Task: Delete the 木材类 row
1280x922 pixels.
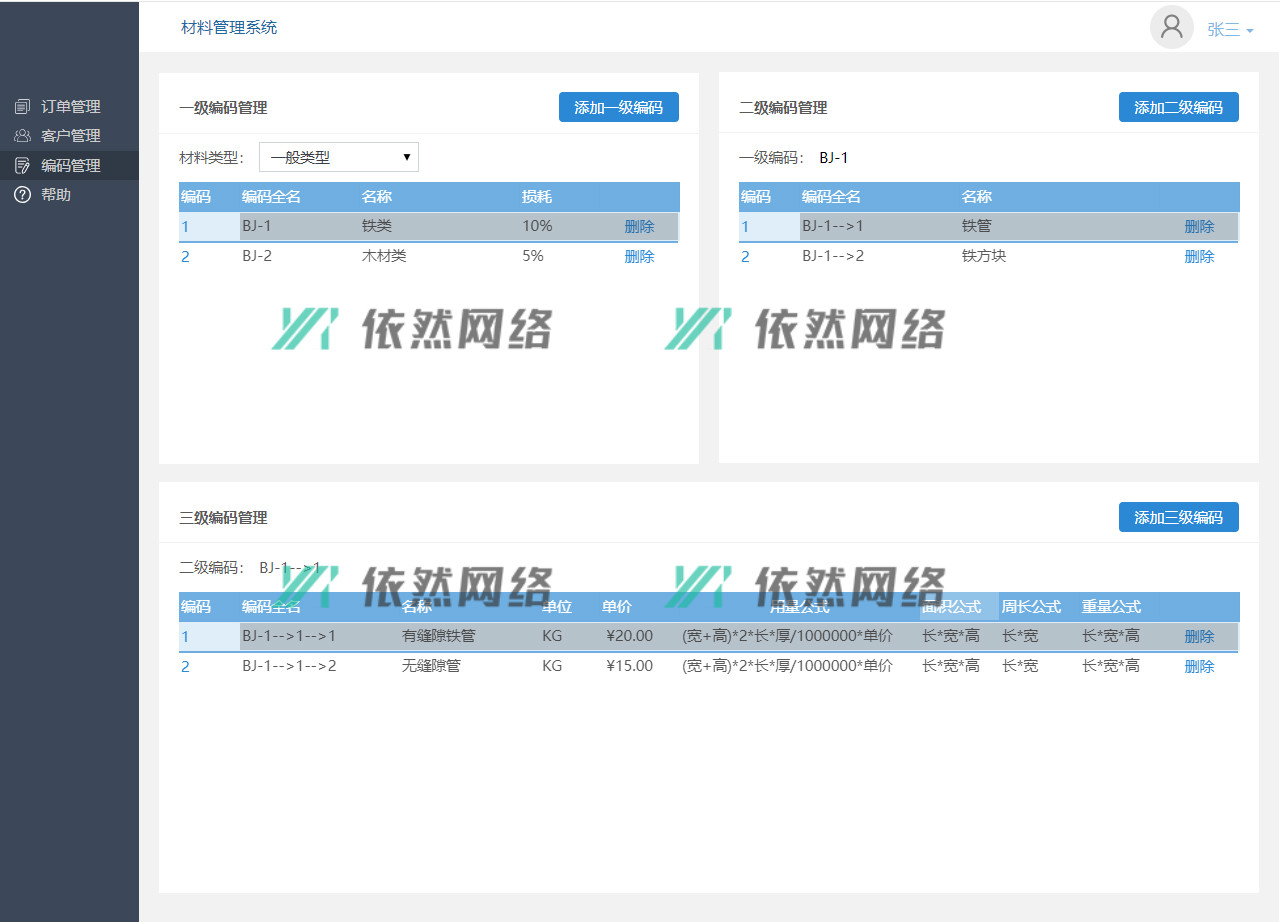Action: [639, 257]
